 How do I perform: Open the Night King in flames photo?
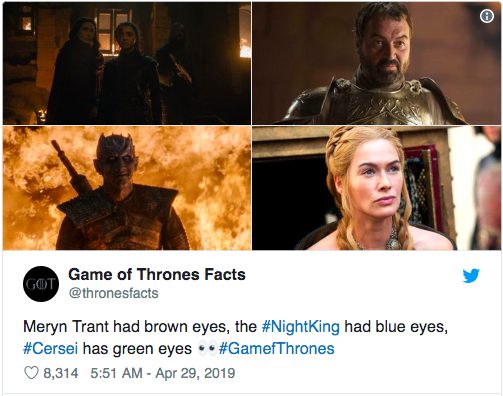point(127,188)
